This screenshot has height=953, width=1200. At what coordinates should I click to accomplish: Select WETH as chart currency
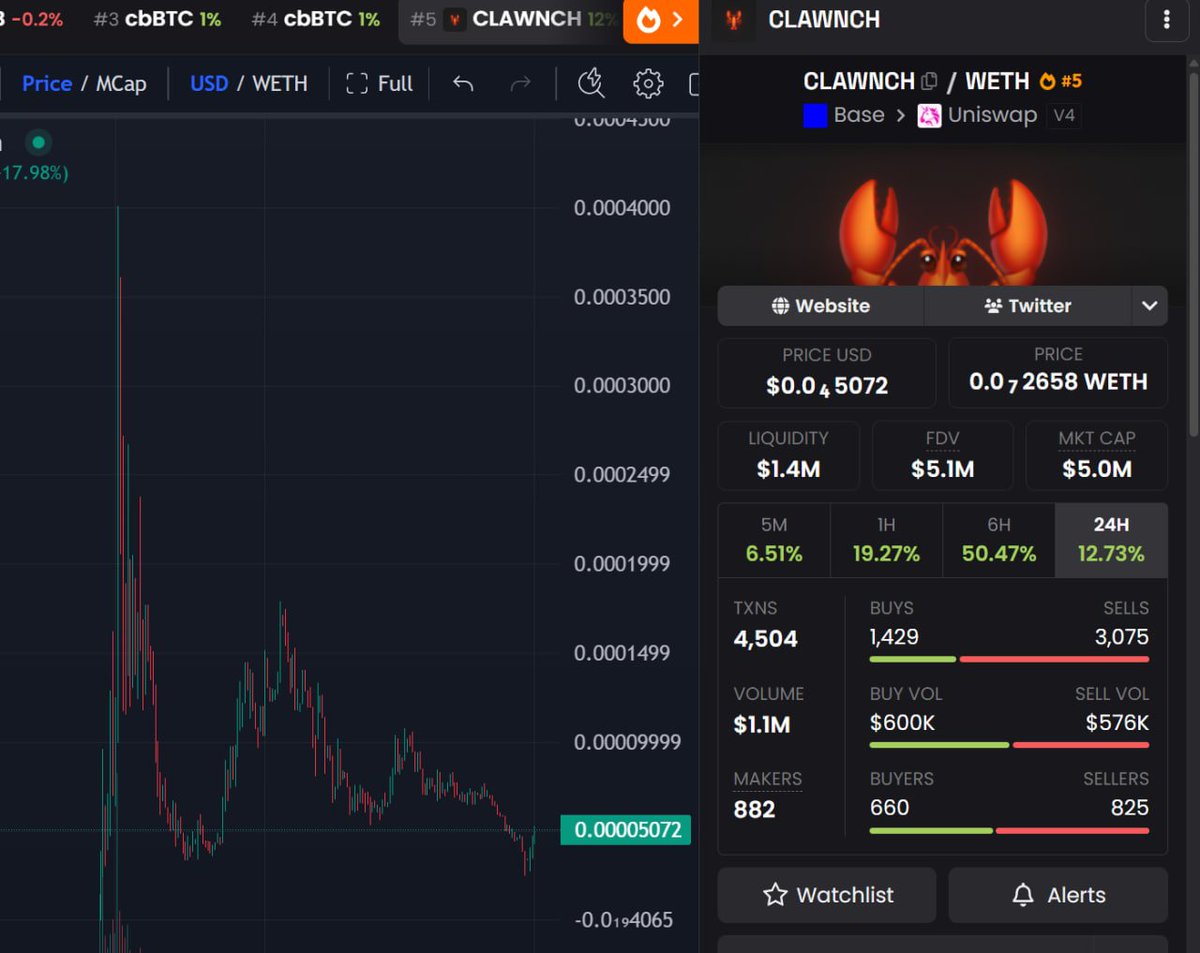[280, 84]
